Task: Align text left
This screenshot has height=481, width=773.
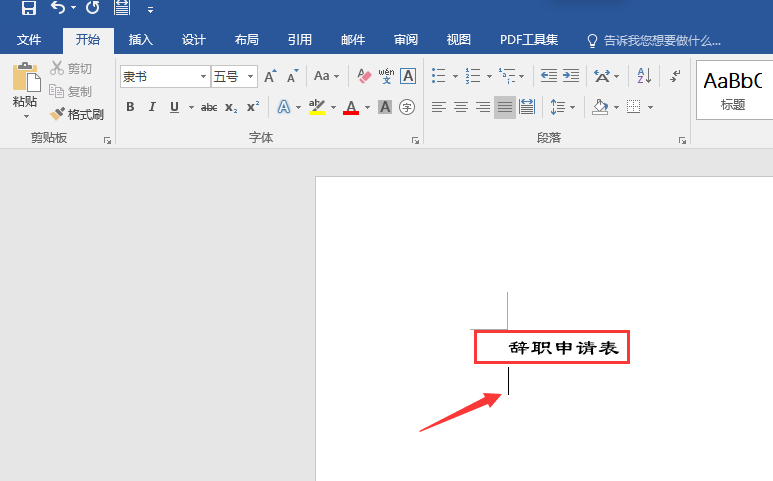Action: (x=439, y=107)
